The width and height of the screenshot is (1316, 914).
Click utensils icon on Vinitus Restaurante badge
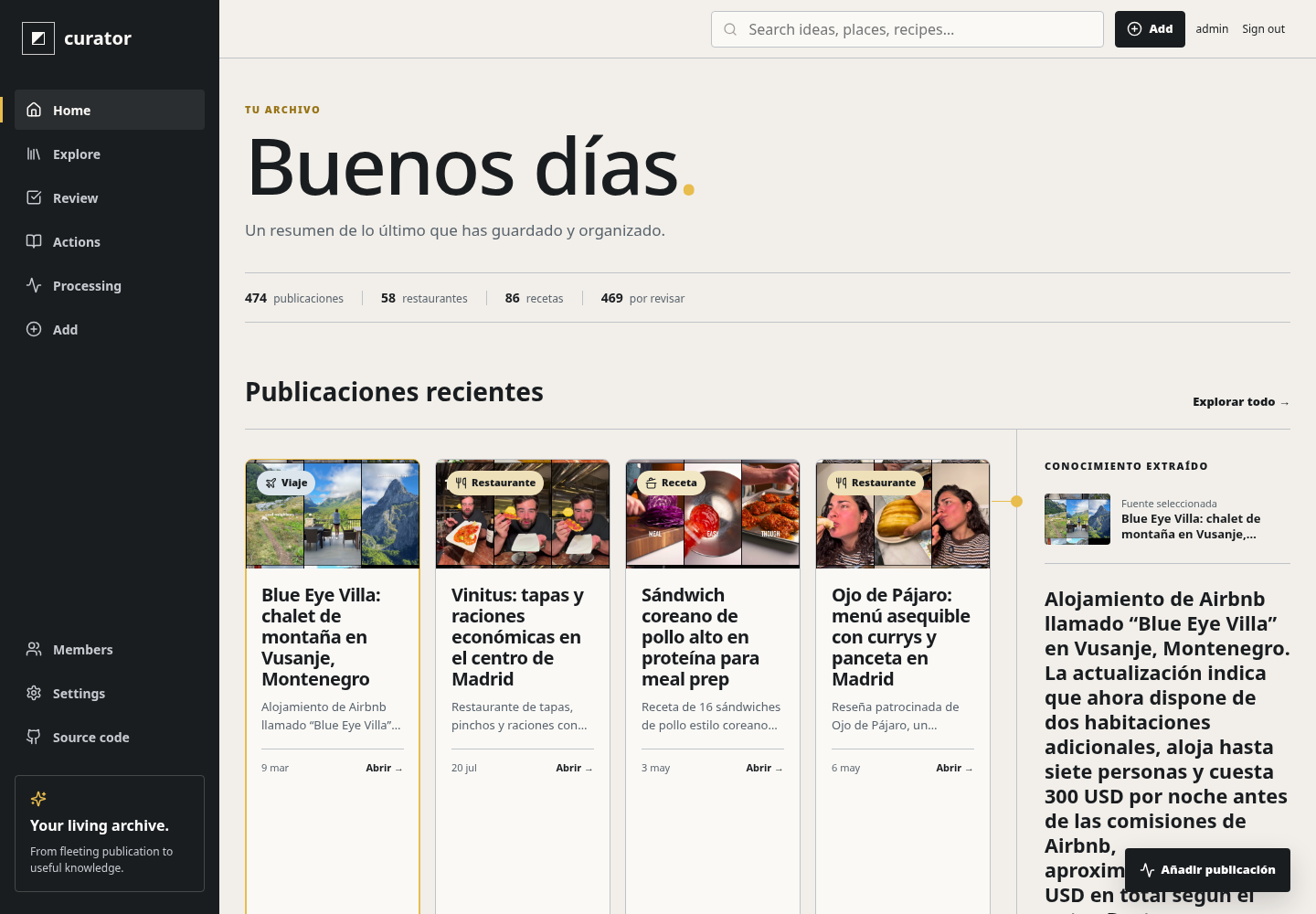[461, 483]
